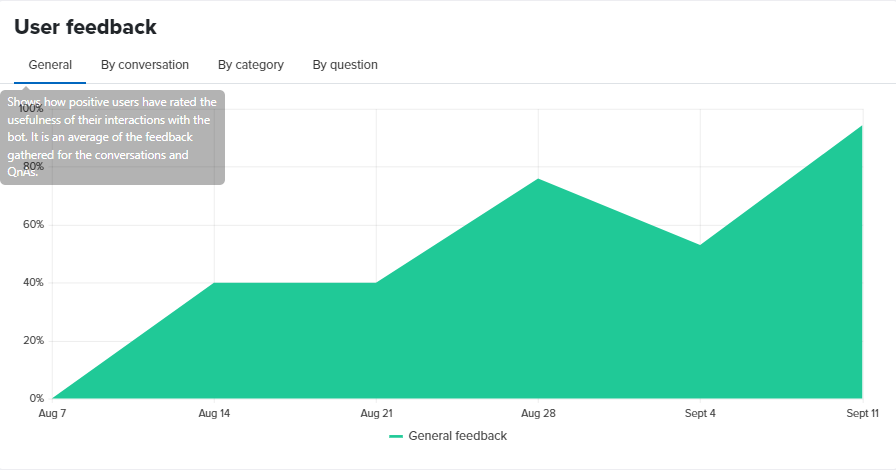Screen dimensions: 896x470
Task: Open the By conversation tab
Action: [x=145, y=65]
